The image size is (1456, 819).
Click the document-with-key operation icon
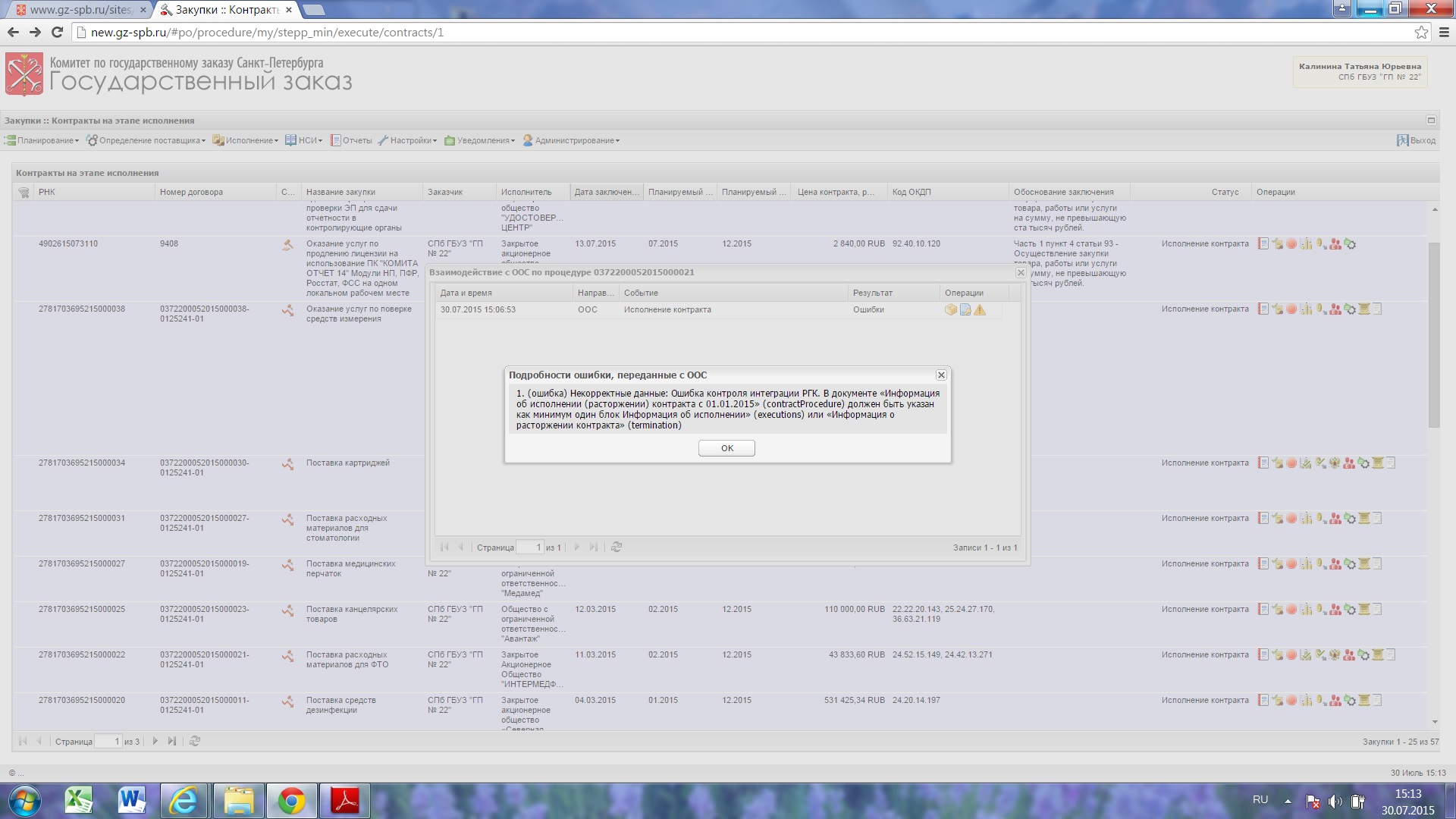click(x=965, y=310)
